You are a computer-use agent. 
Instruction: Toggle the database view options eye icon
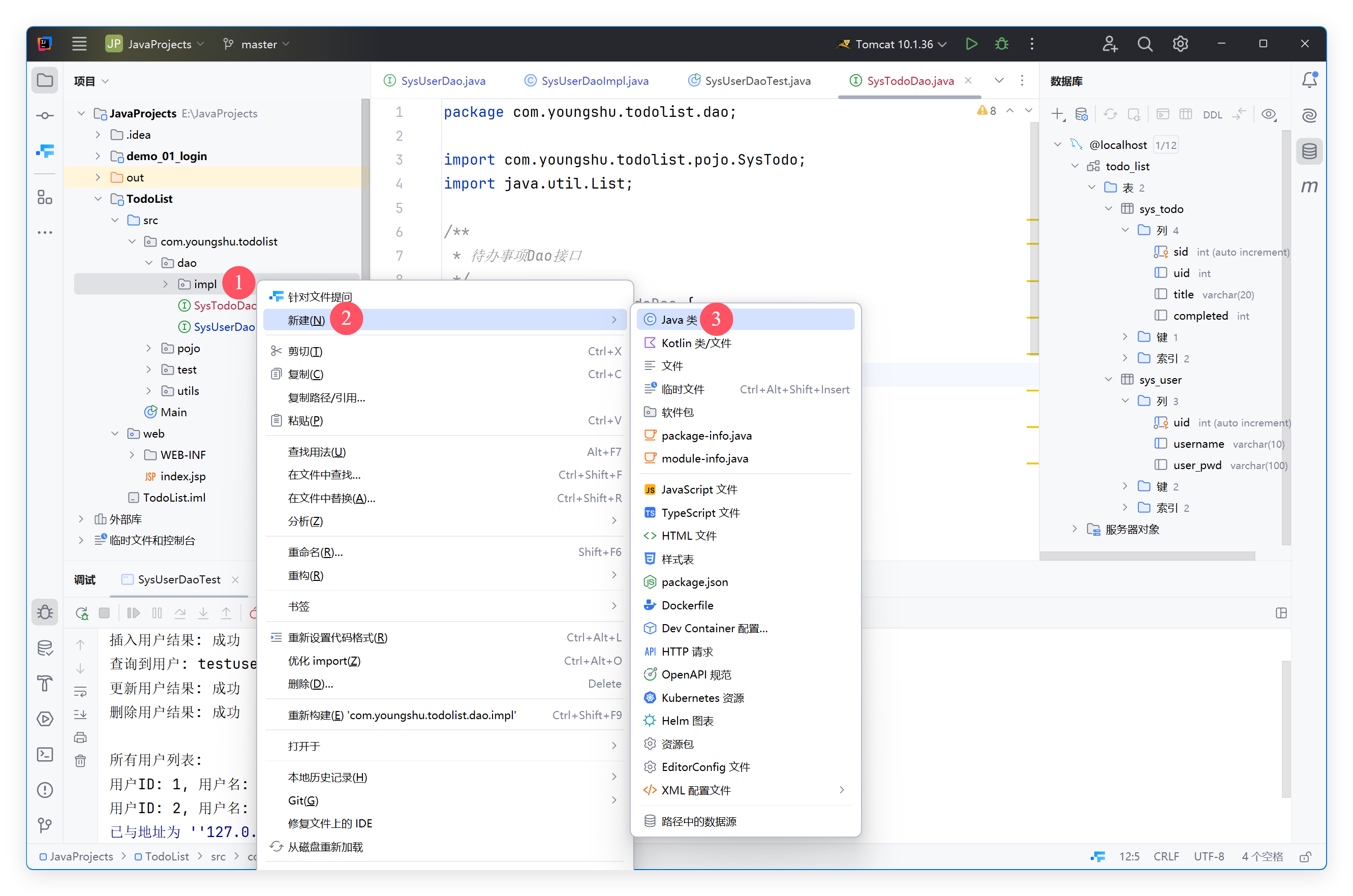[1269, 114]
